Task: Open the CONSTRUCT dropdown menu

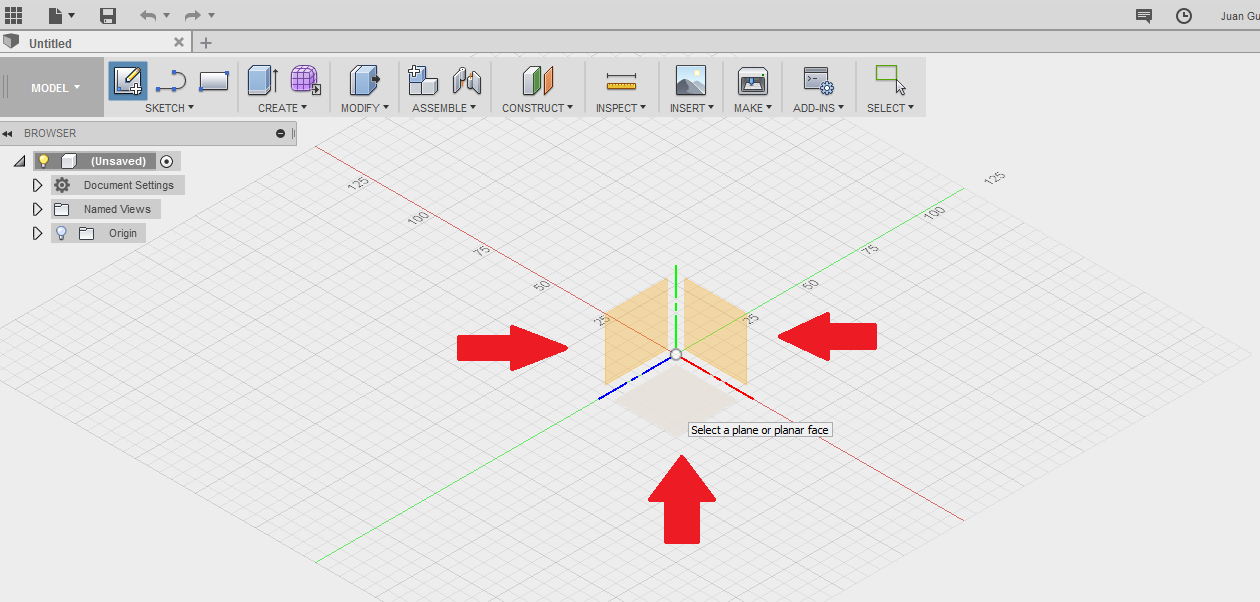Action: tap(537, 108)
